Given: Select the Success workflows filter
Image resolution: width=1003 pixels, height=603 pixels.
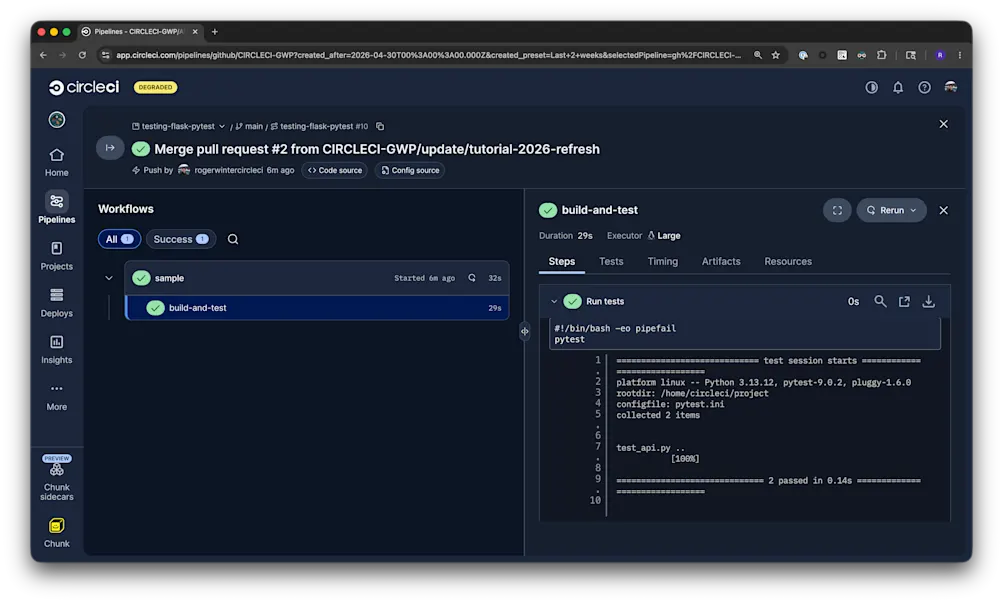Looking at the screenshot, I should coord(181,239).
